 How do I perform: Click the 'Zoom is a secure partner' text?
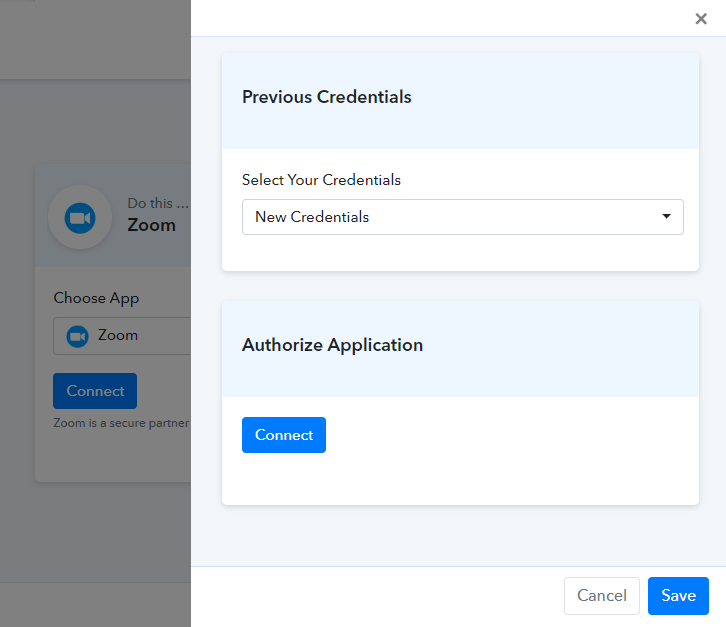pos(121,423)
